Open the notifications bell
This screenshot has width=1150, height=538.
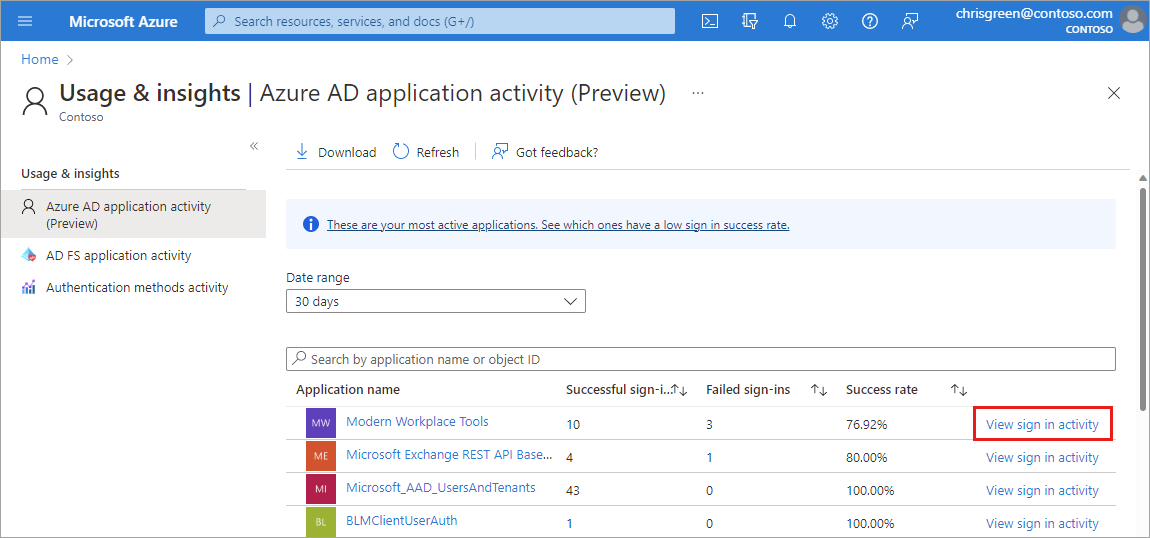790,21
